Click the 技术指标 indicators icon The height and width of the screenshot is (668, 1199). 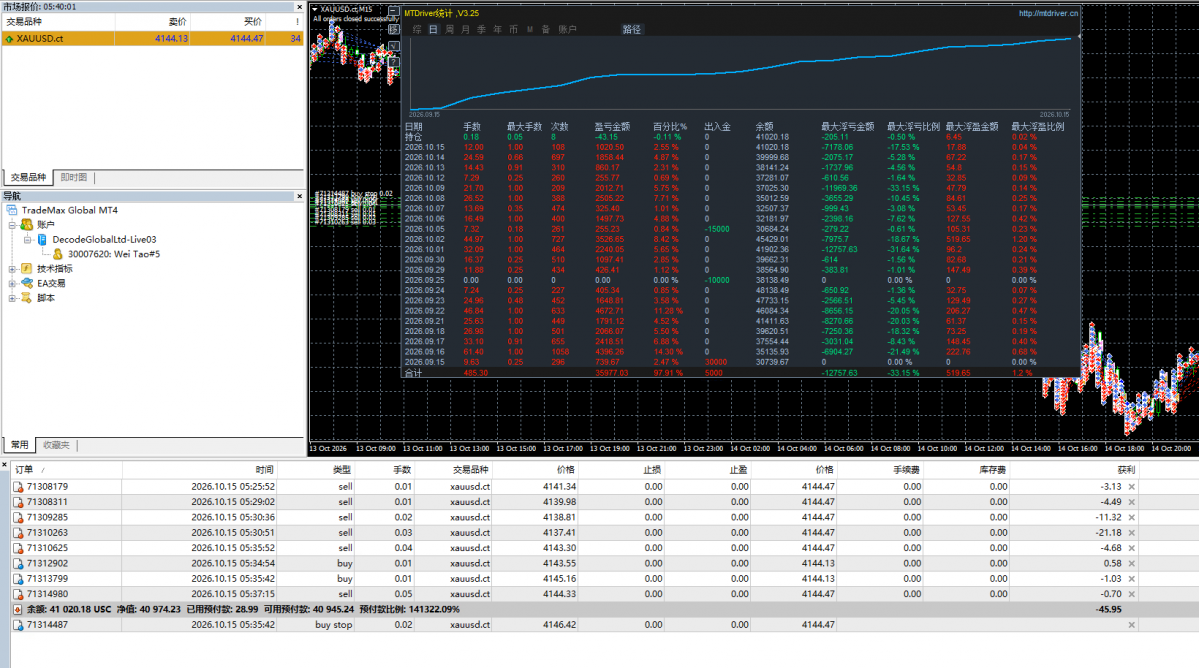click(x=27, y=268)
